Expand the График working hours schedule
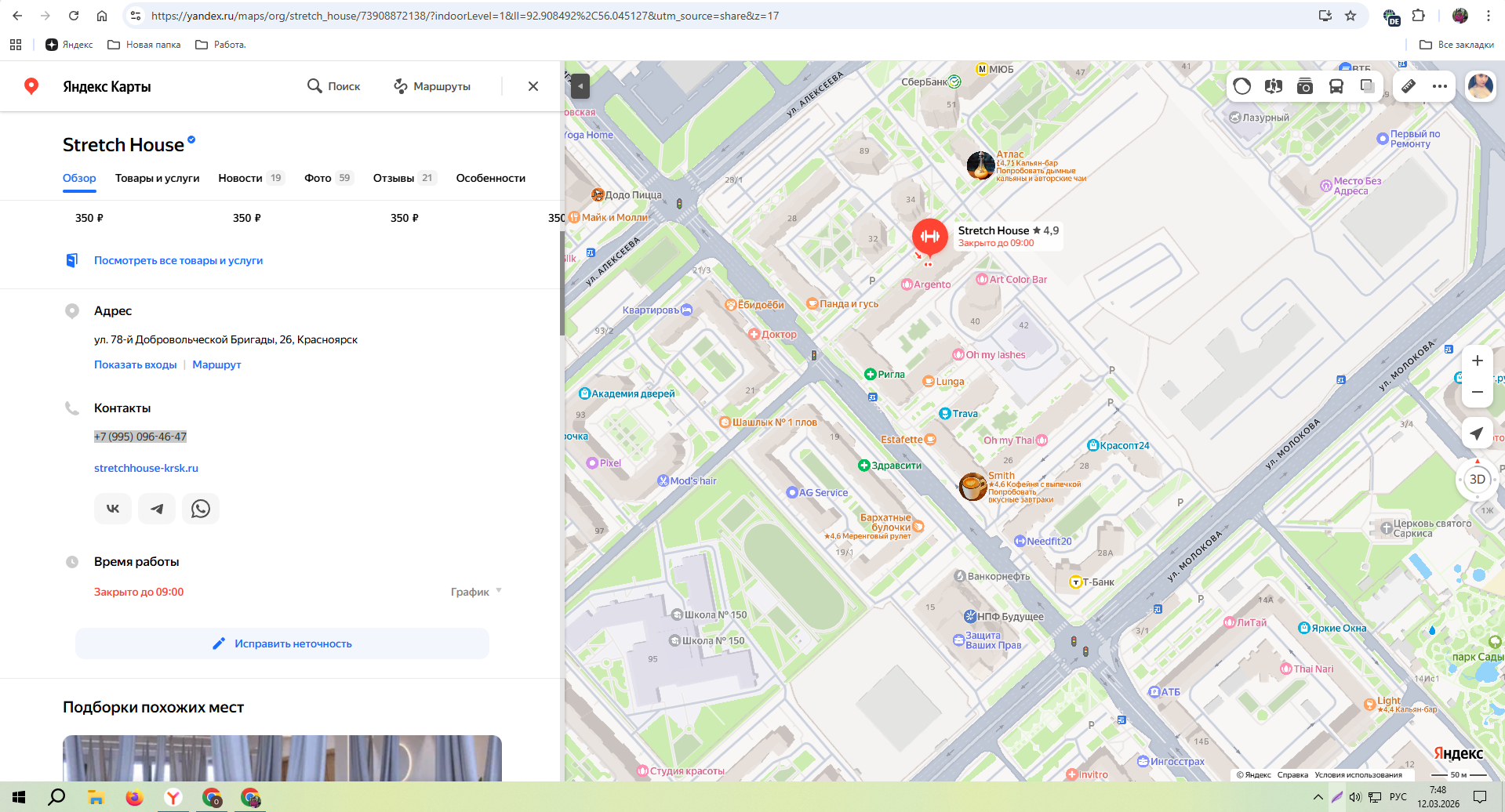The height and width of the screenshot is (812, 1505). pos(476,592)
